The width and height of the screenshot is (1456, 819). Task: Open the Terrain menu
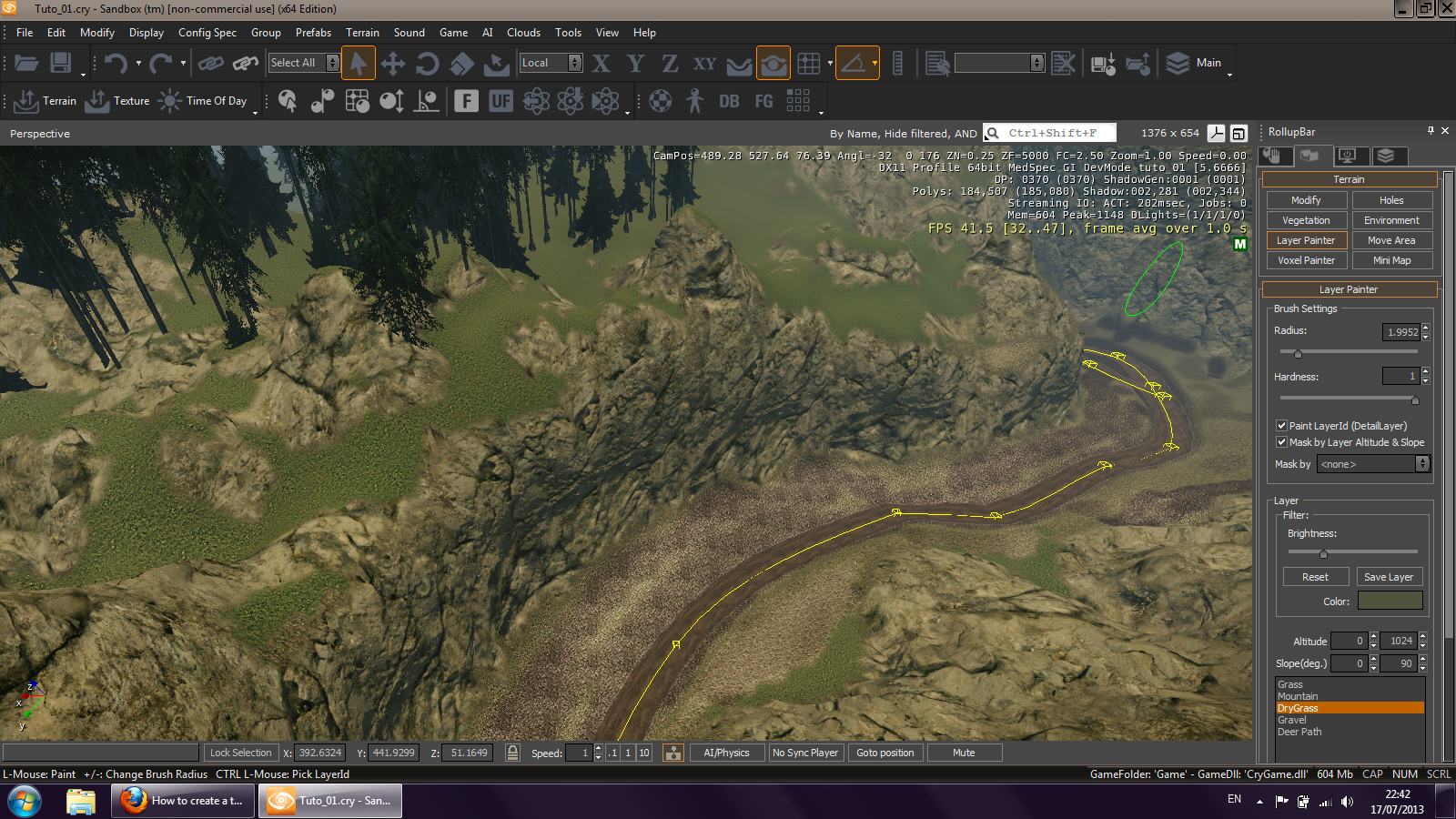363,32
